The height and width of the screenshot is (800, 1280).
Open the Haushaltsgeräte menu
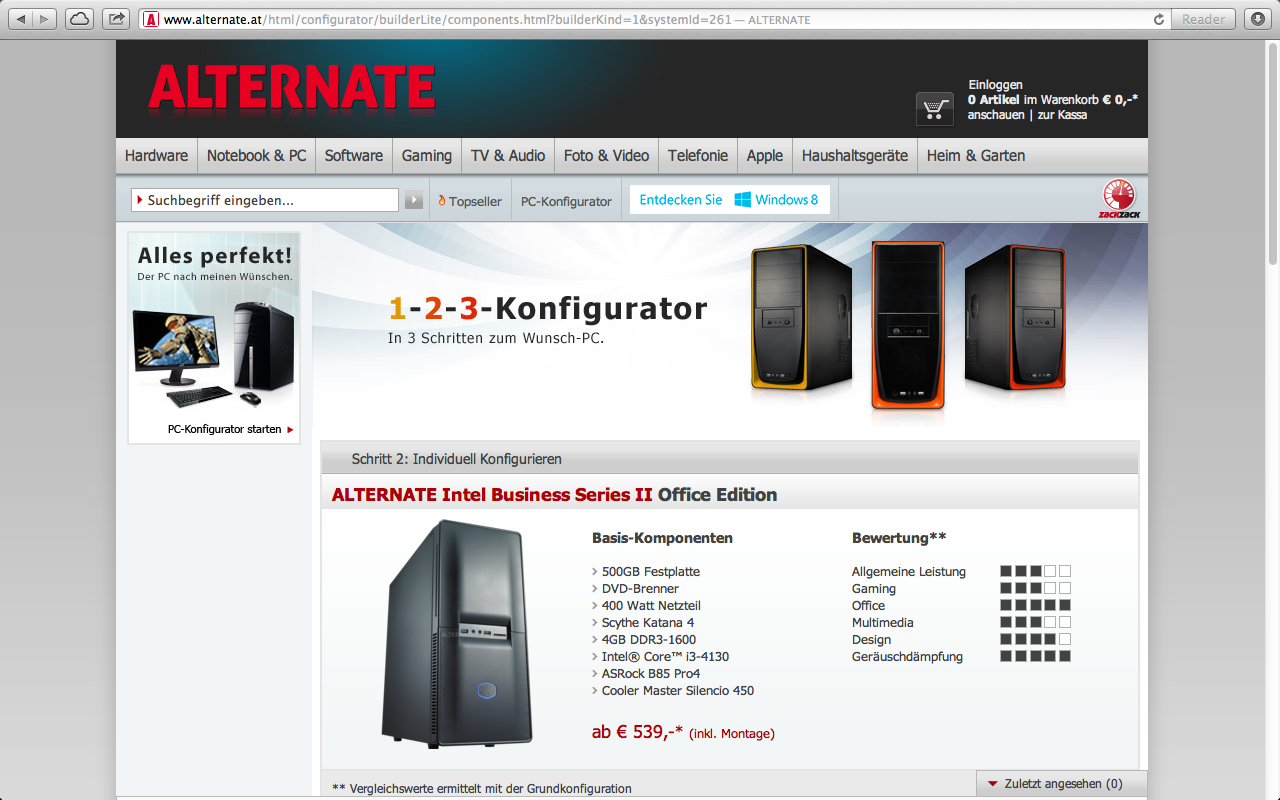(855, 156)
